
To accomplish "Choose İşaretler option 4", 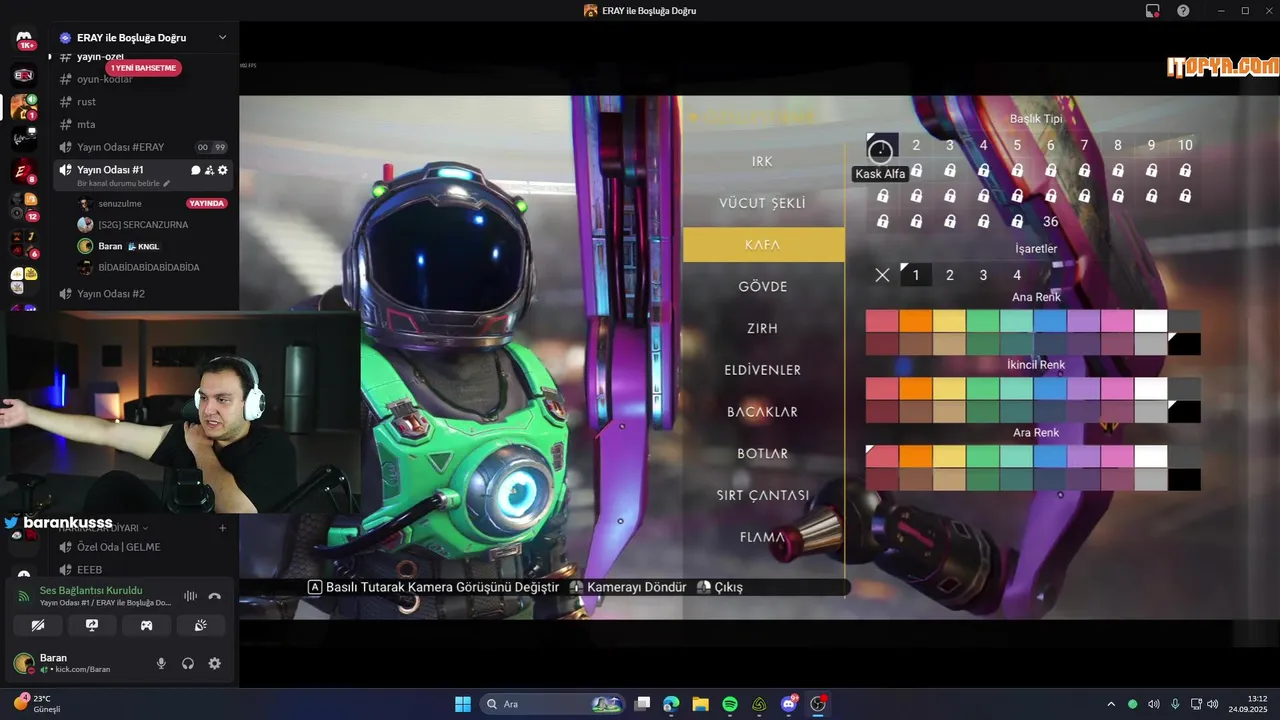I will [1017, 275].
